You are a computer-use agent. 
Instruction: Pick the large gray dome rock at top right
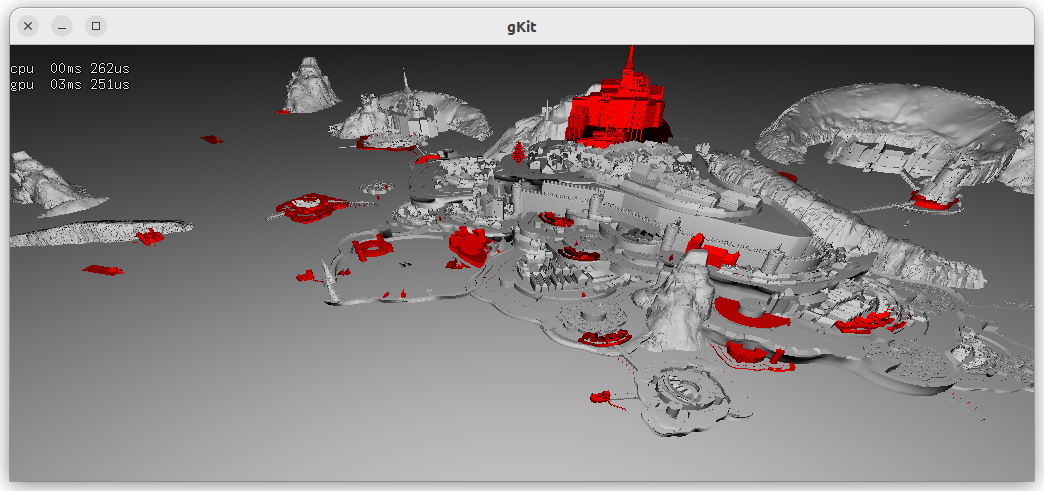tap(890, 120)
